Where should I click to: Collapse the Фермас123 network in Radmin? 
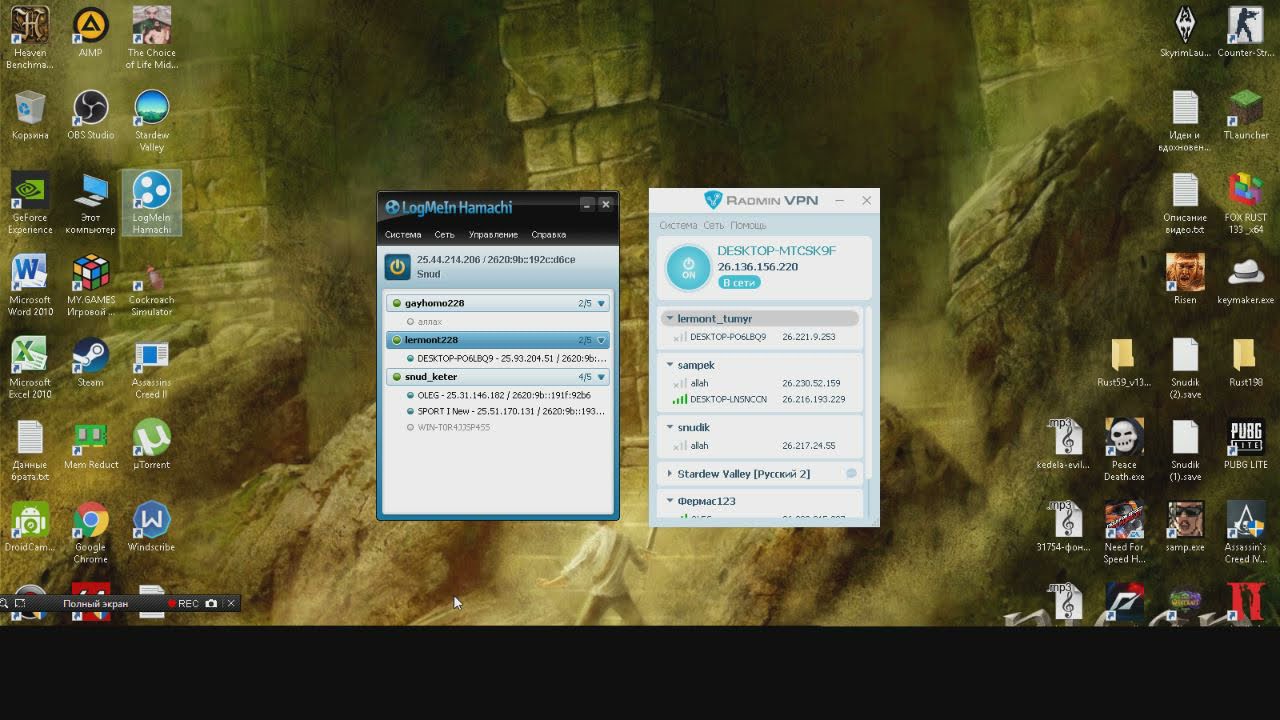(x=670, y=501)
